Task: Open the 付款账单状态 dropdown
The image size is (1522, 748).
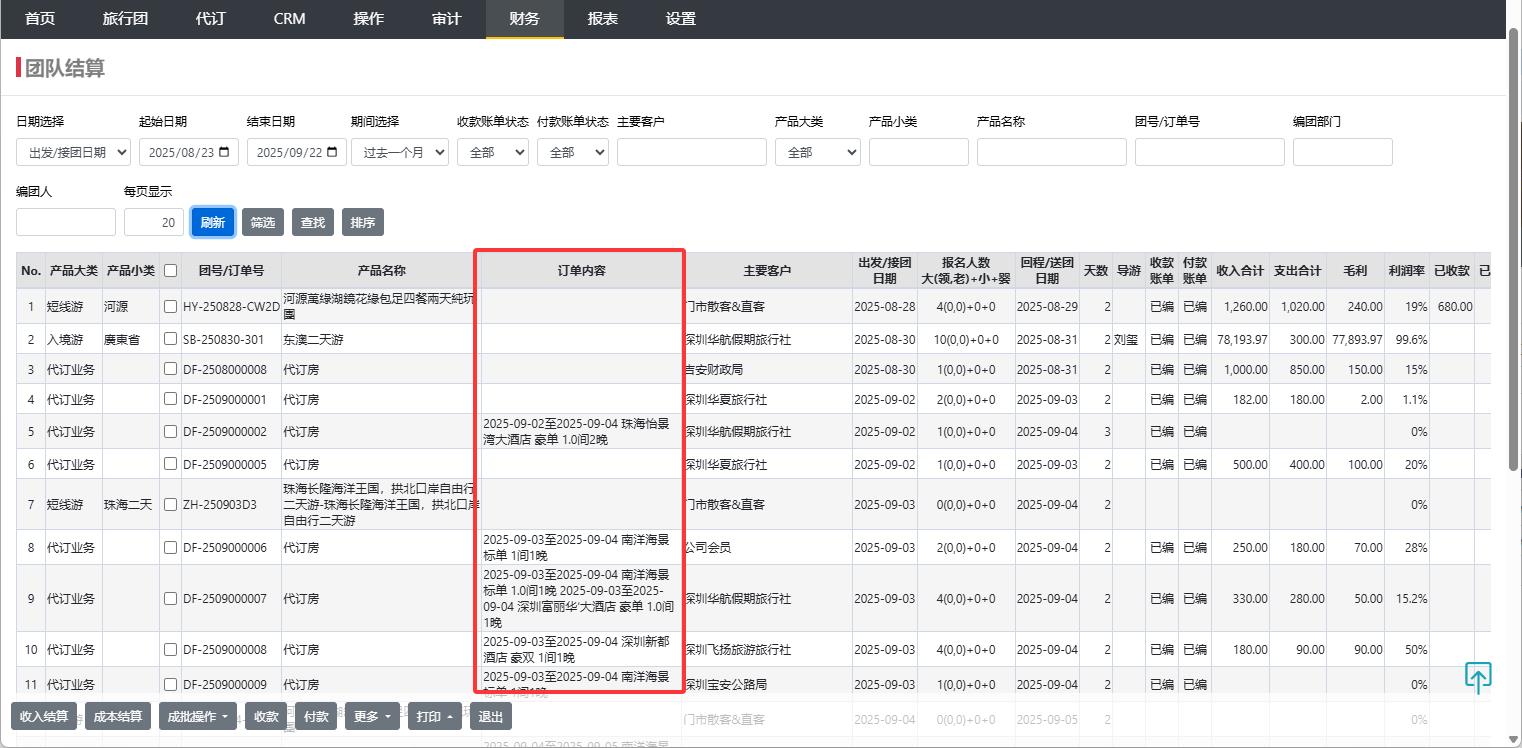Action: tap(573, 152)
